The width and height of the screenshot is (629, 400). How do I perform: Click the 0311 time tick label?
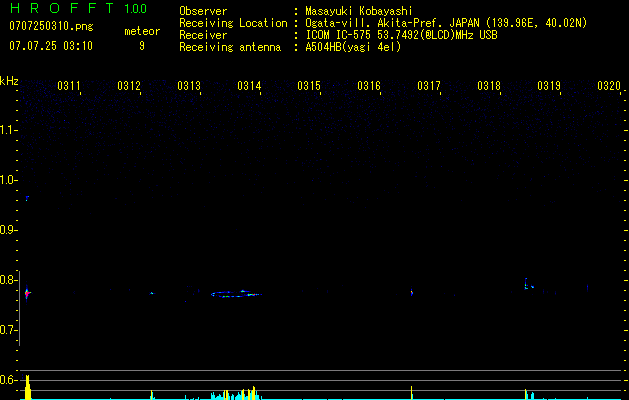coord(69,85)
